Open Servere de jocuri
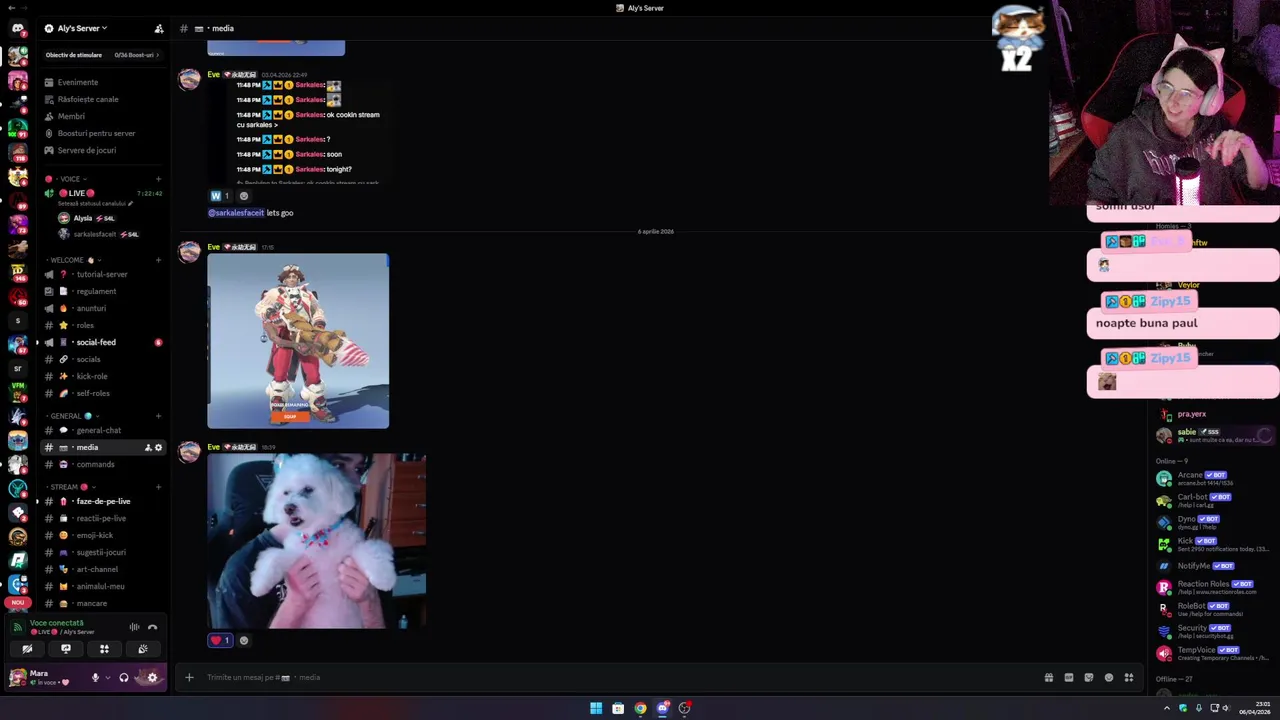Screen dimensions: 1280x720 [87, 150]
